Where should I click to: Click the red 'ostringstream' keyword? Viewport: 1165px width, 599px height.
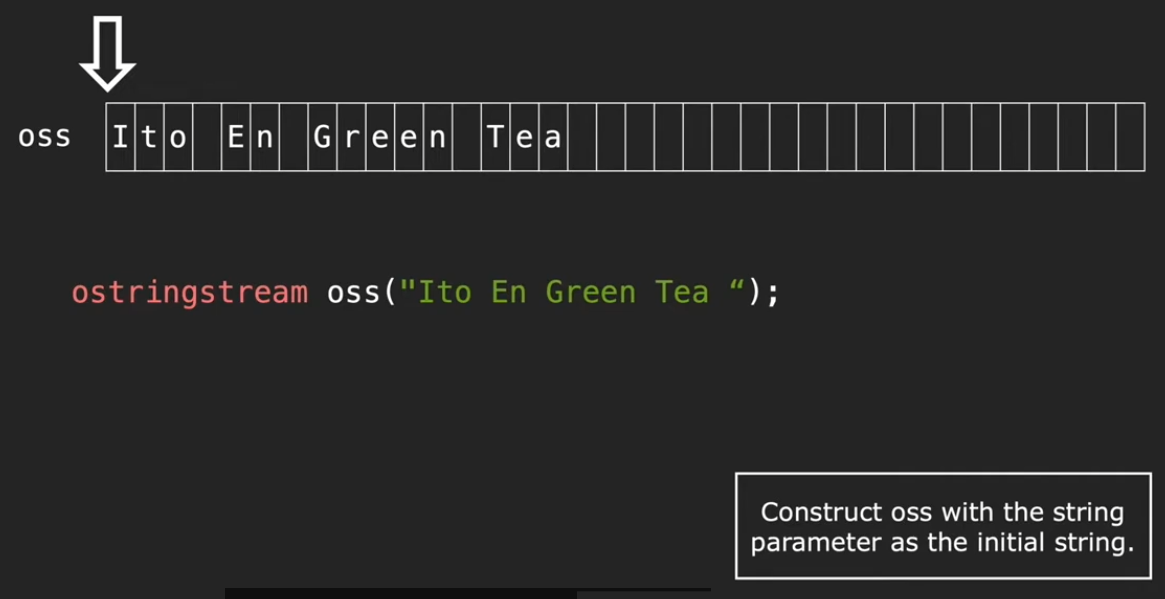click(x=189, y=293)
